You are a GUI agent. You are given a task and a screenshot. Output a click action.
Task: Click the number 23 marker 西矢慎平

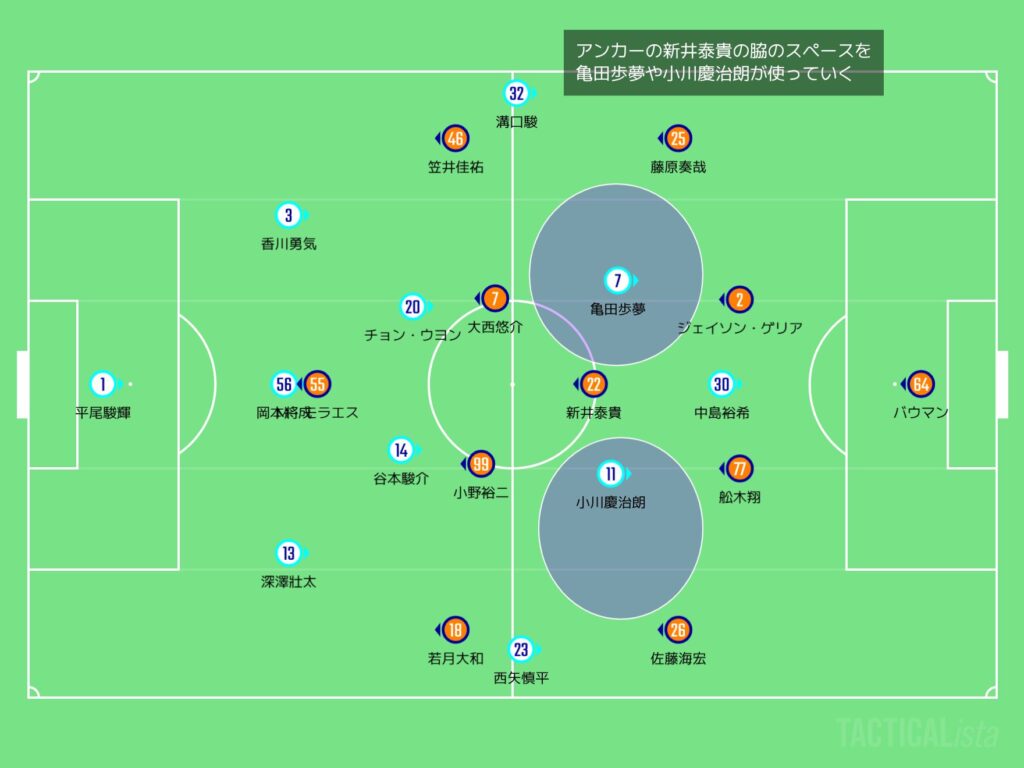[520, 650]
